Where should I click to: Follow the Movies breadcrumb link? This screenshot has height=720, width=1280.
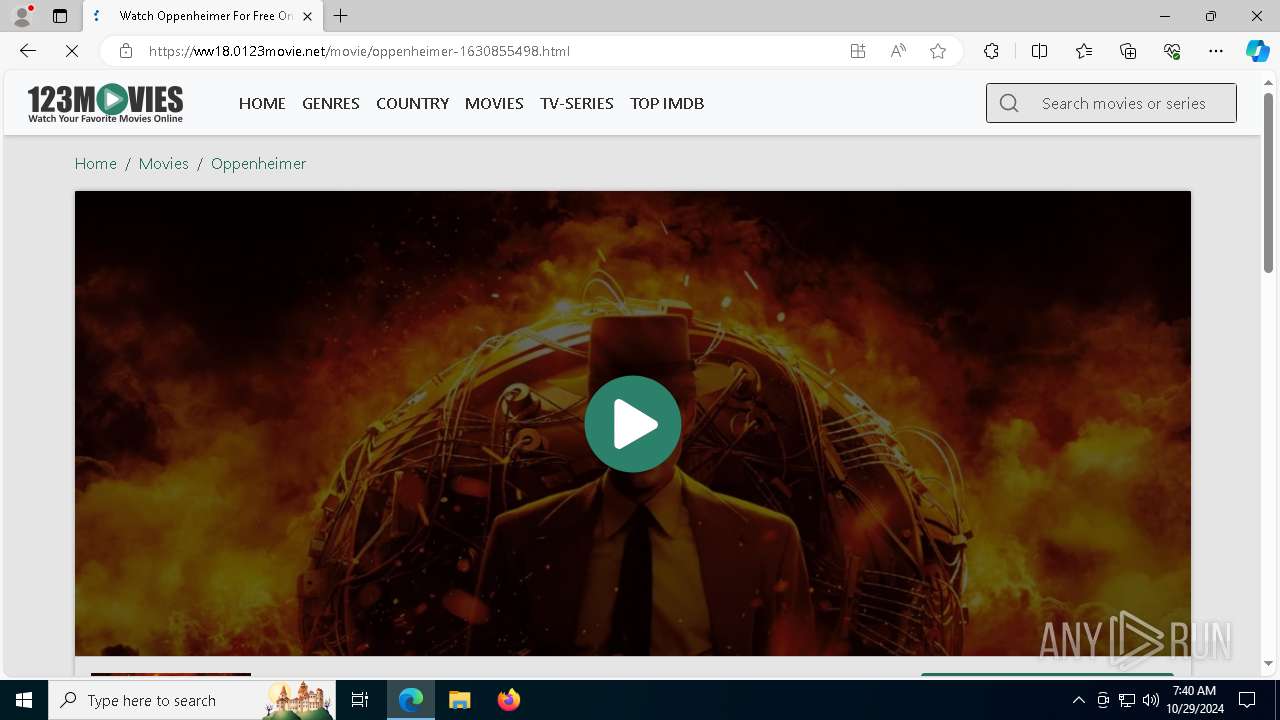point(164,163)
